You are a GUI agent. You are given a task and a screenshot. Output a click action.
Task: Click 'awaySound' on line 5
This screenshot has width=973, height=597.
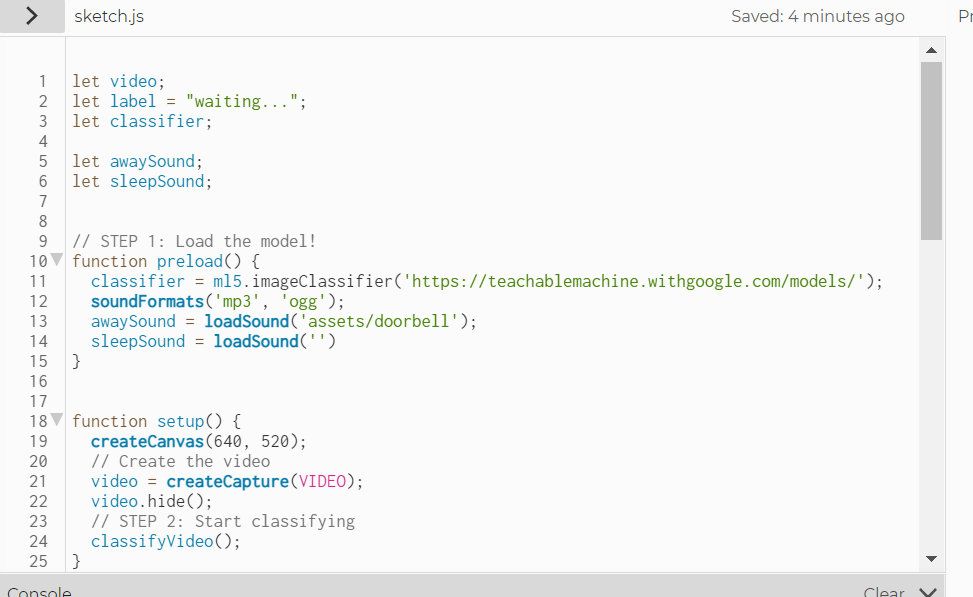[153, 161]
